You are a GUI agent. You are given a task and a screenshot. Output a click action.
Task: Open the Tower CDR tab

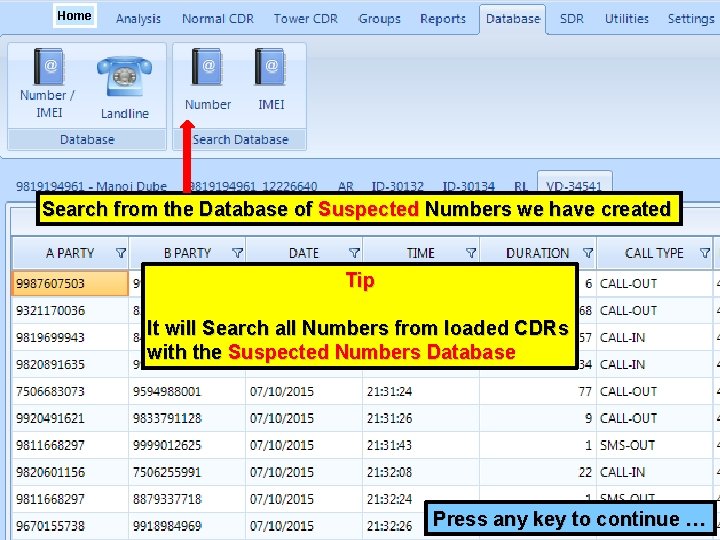(306, 19)
